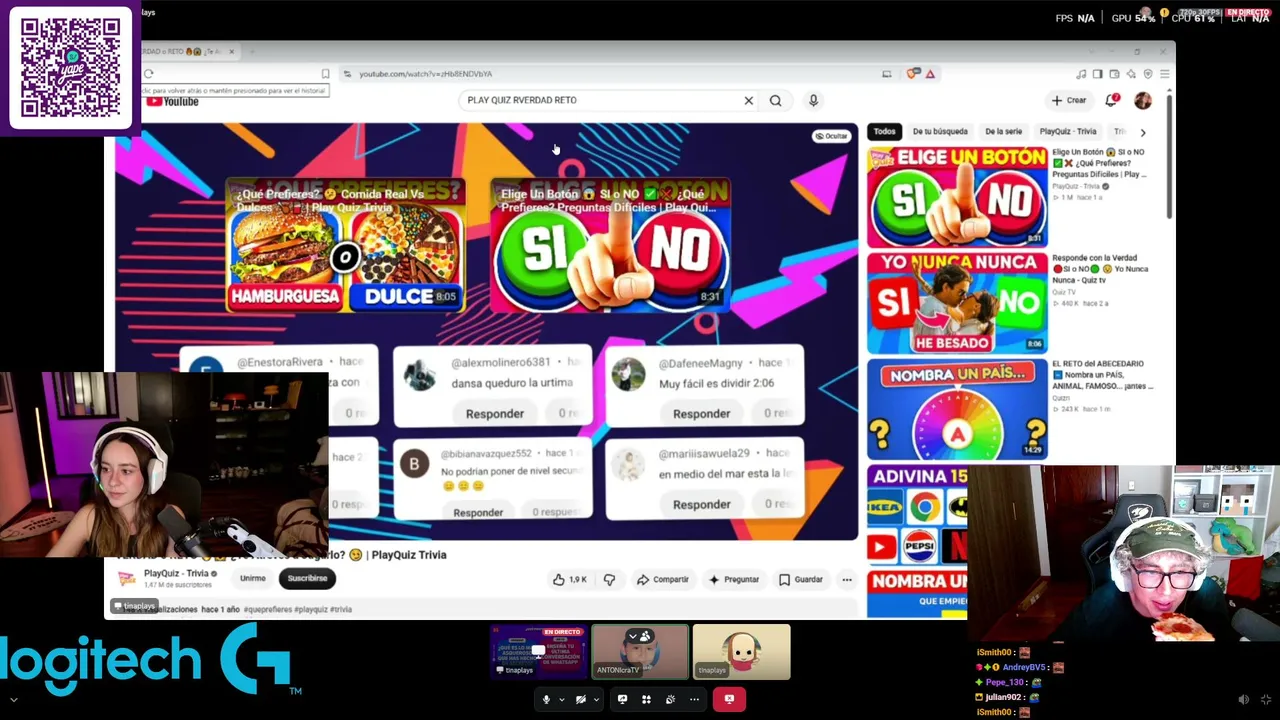Open 'EL RETO del ABECEDARIO' video title

pyautogui.click(x=1102, y=375)
